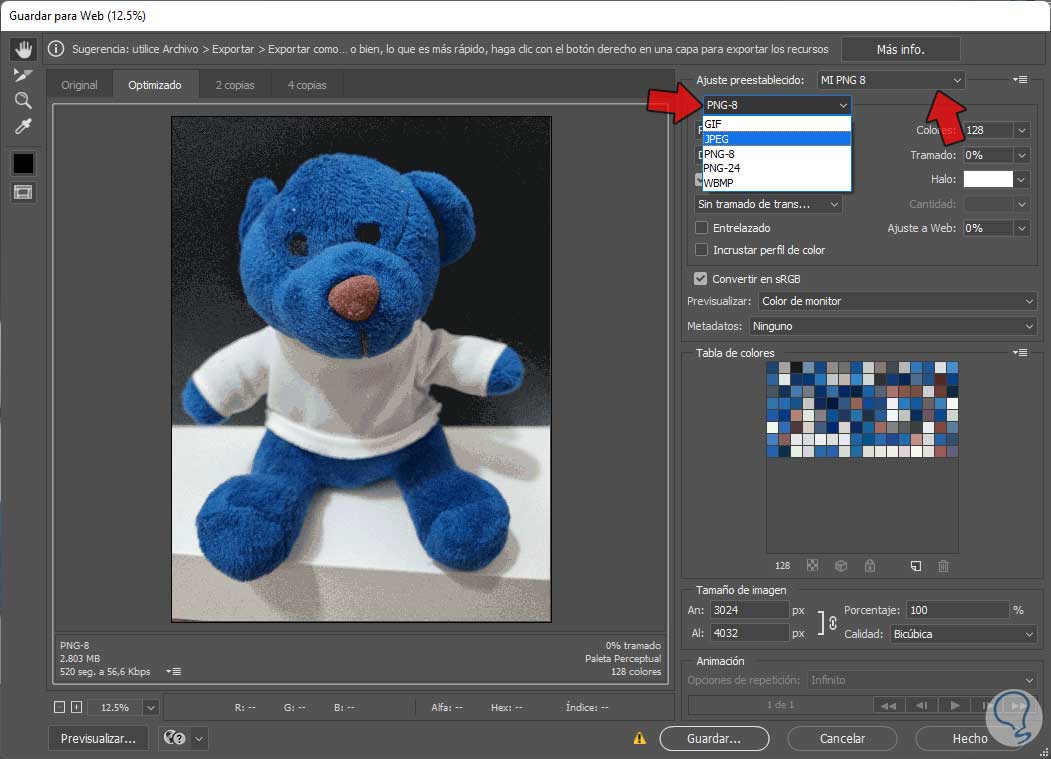Screen dimensions: 1051x759
Task: Click the Cancelar button
Action: pos(842,738)
